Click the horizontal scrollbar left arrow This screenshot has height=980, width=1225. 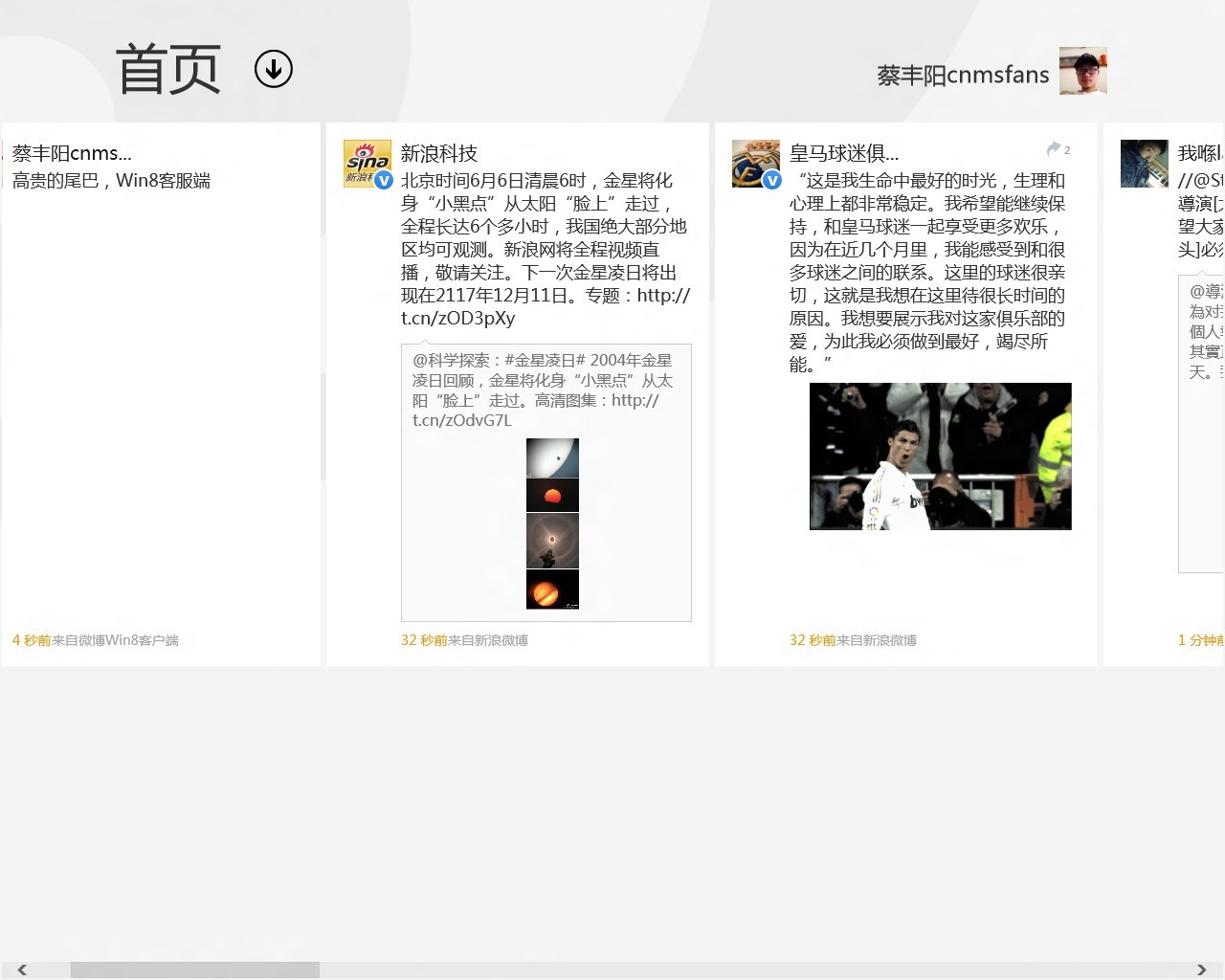[22, 970]
